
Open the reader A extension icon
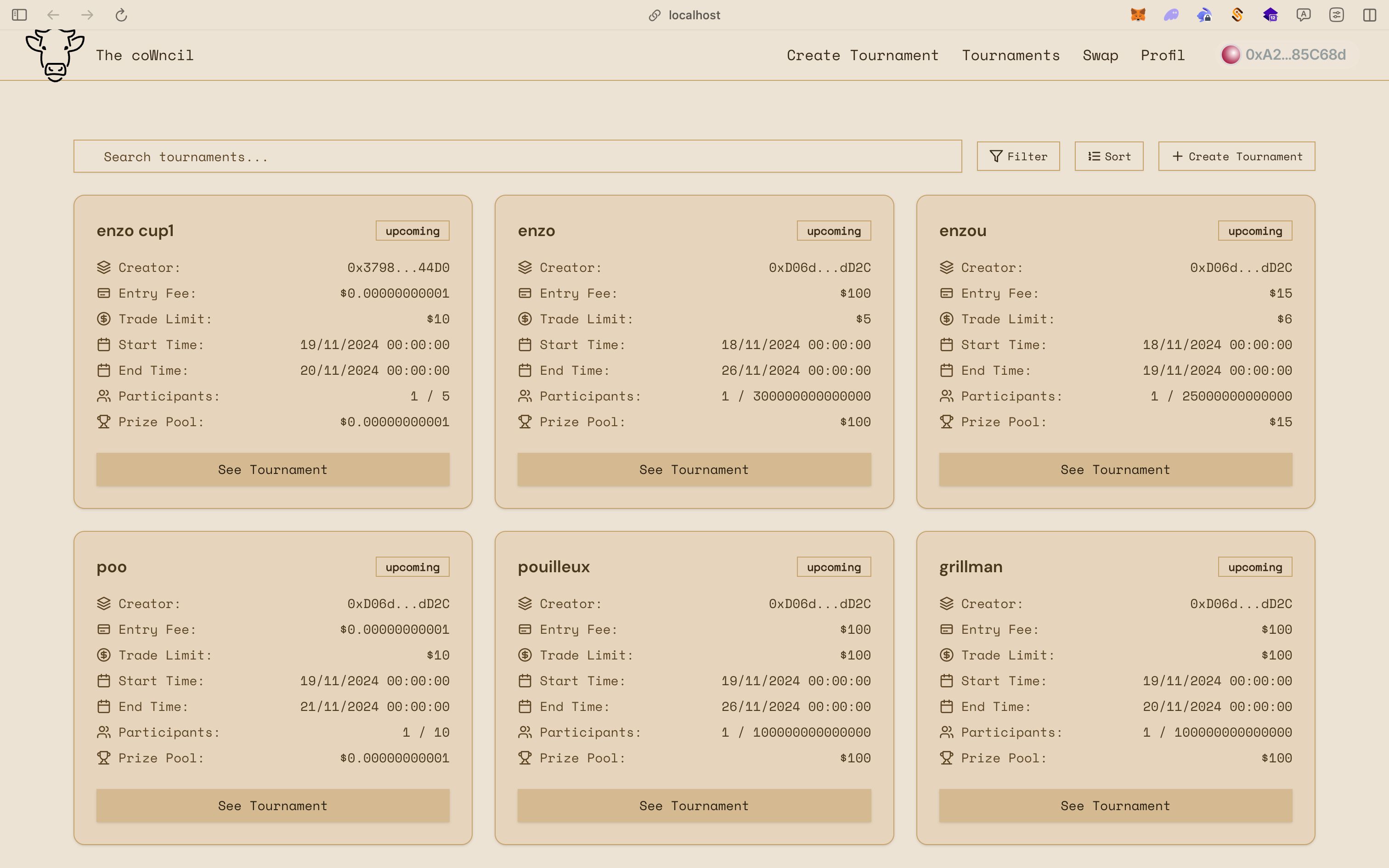tap(1304, 15)
